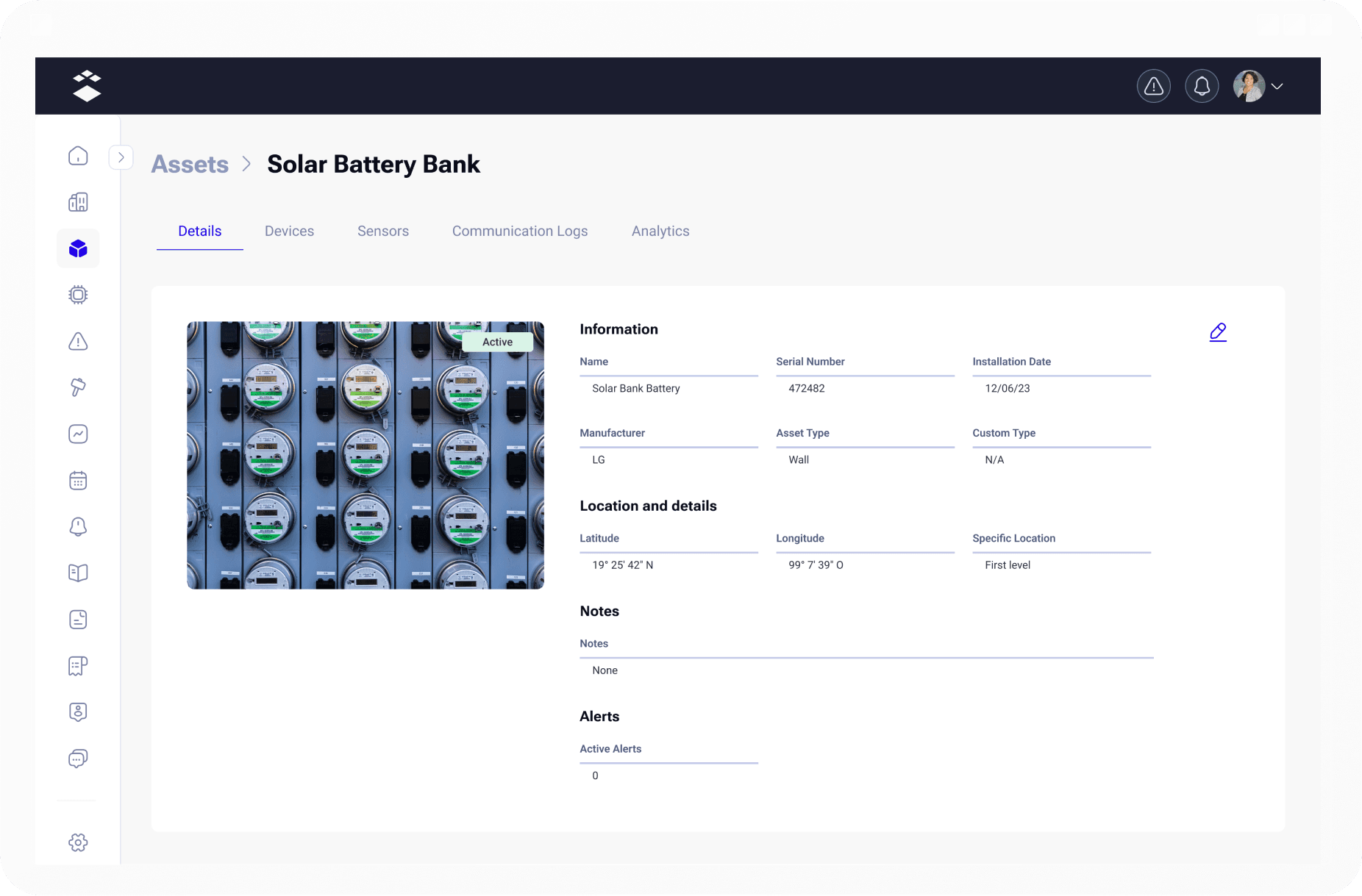Open the user profile dropdown chevron
This screenshot has width=1362, height=896.
pos(1277,87)
